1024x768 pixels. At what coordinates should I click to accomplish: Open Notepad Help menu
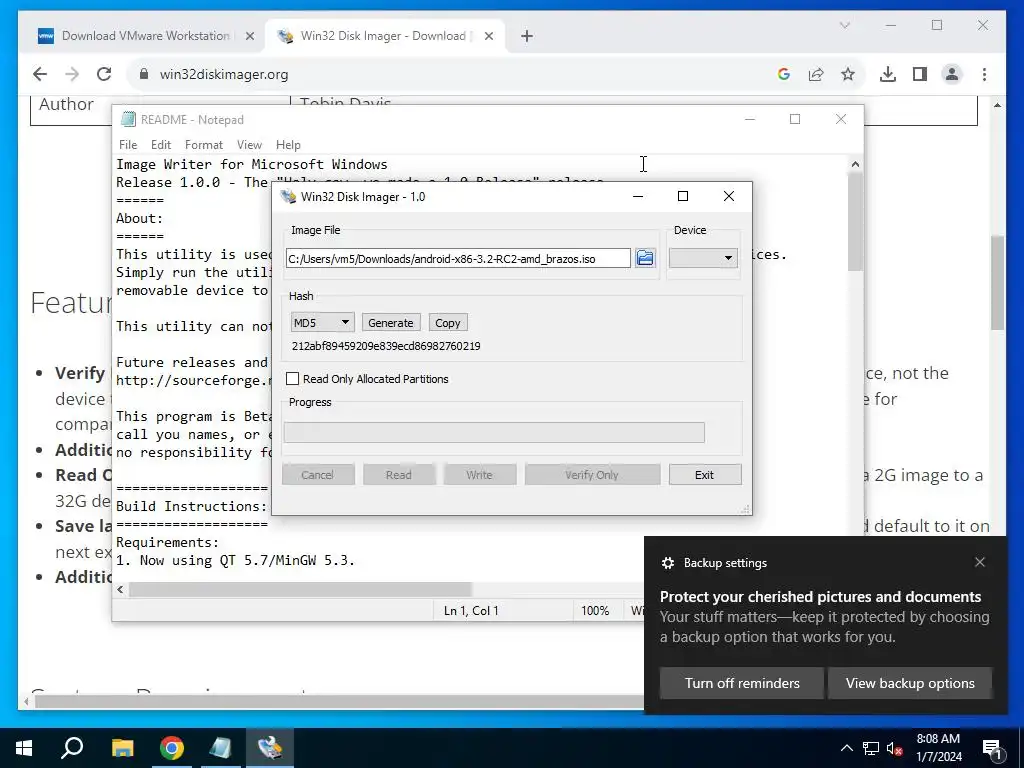coord(288,144)
